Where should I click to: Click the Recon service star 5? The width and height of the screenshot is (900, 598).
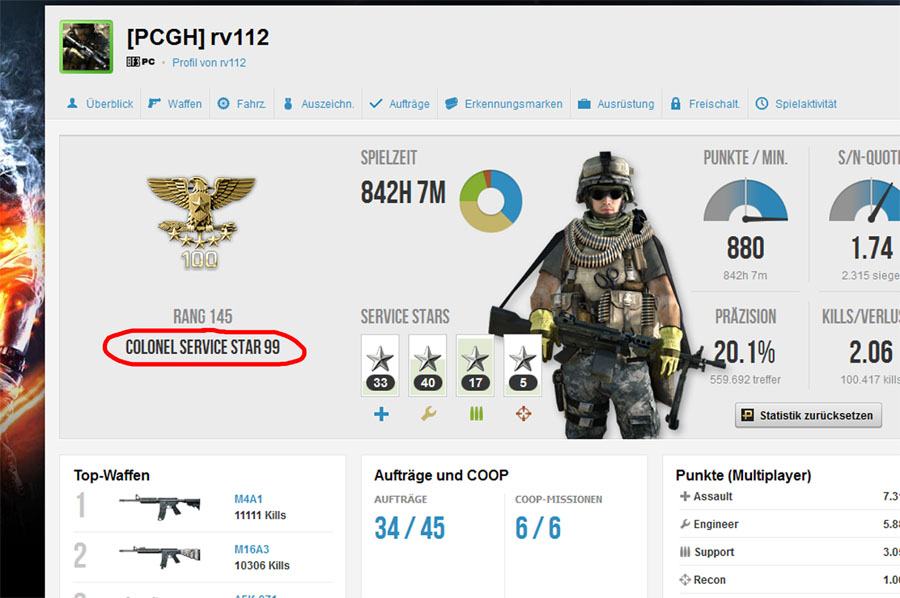522,366
